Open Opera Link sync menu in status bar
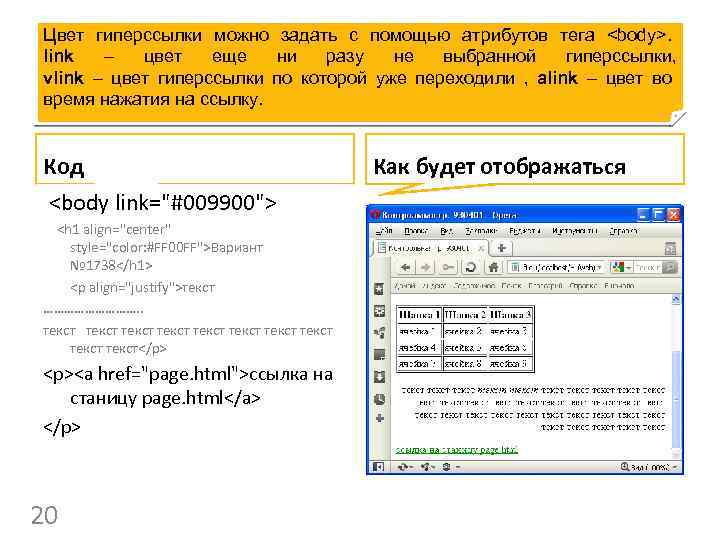The width and height of the screenshot is (720, 540). [405, 467]
